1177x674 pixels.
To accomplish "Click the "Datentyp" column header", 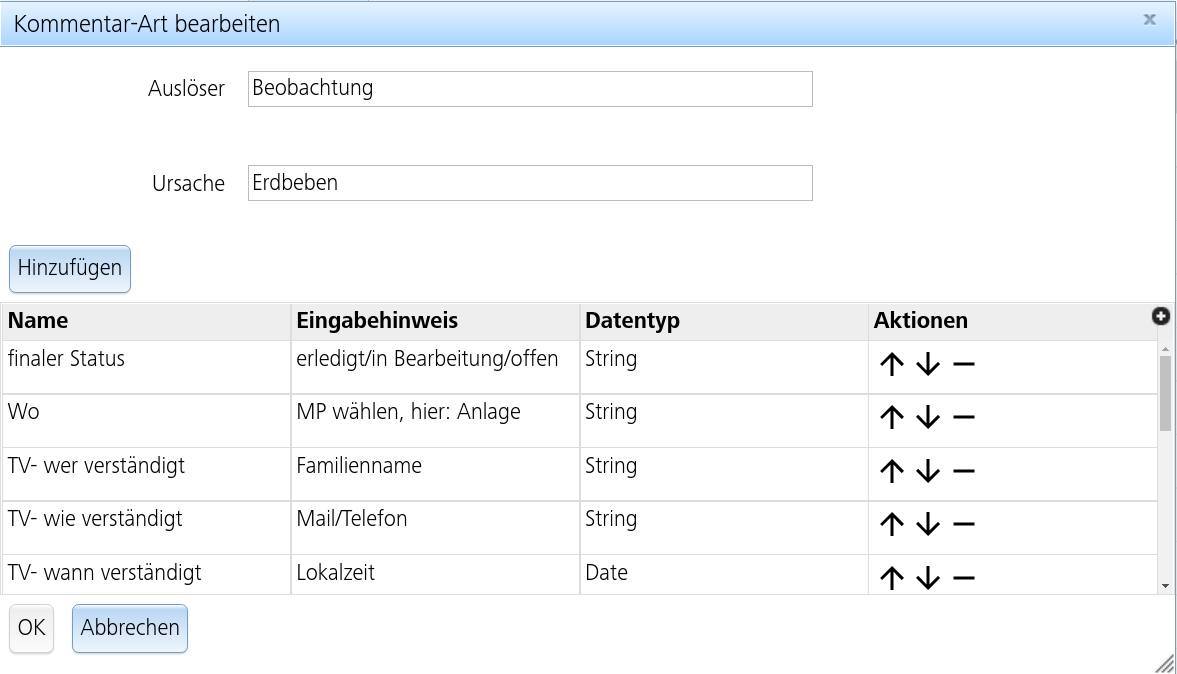I will [632, 320].
